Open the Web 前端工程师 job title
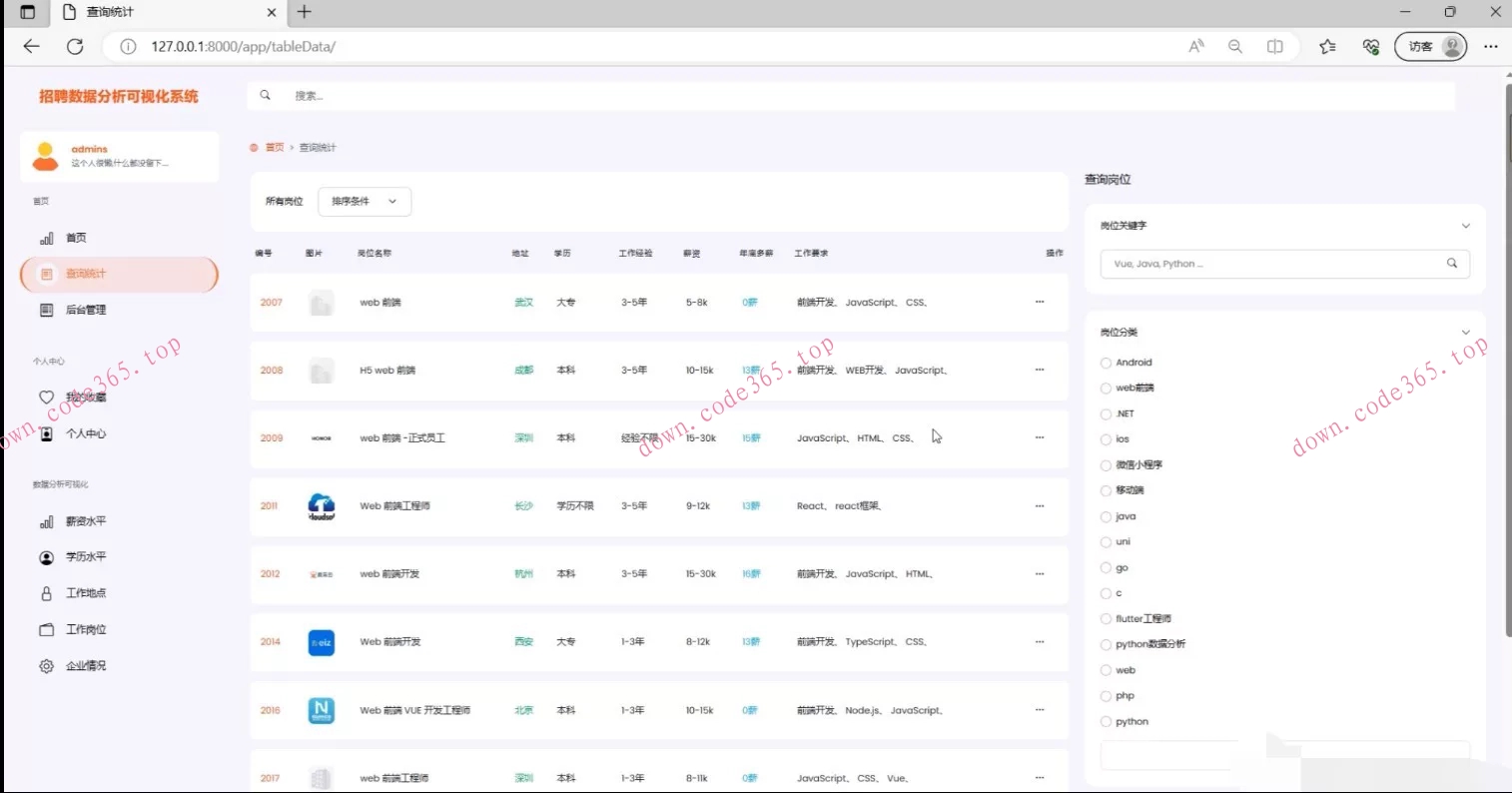Image resolution: width=1512 pixels, height=793 pixels. pos(394,506)
